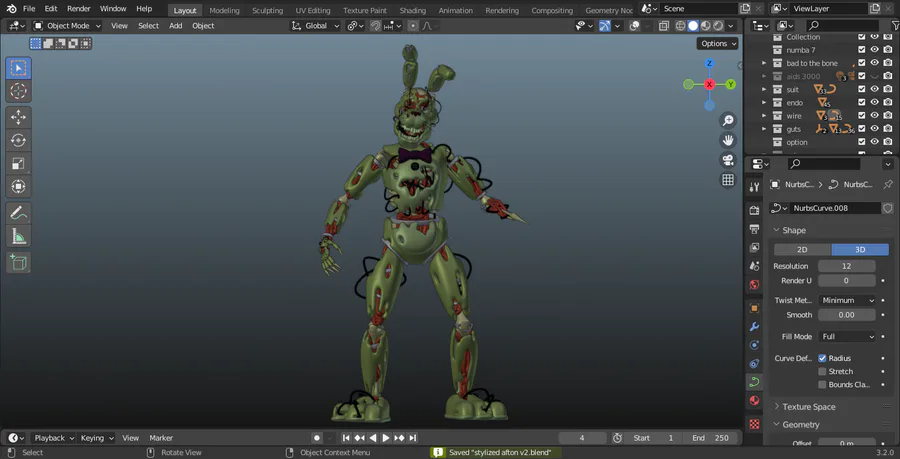The width and height of the screenshot is (900, 459).
Task: Open the Object Mode dropdown
Action: 67,25
